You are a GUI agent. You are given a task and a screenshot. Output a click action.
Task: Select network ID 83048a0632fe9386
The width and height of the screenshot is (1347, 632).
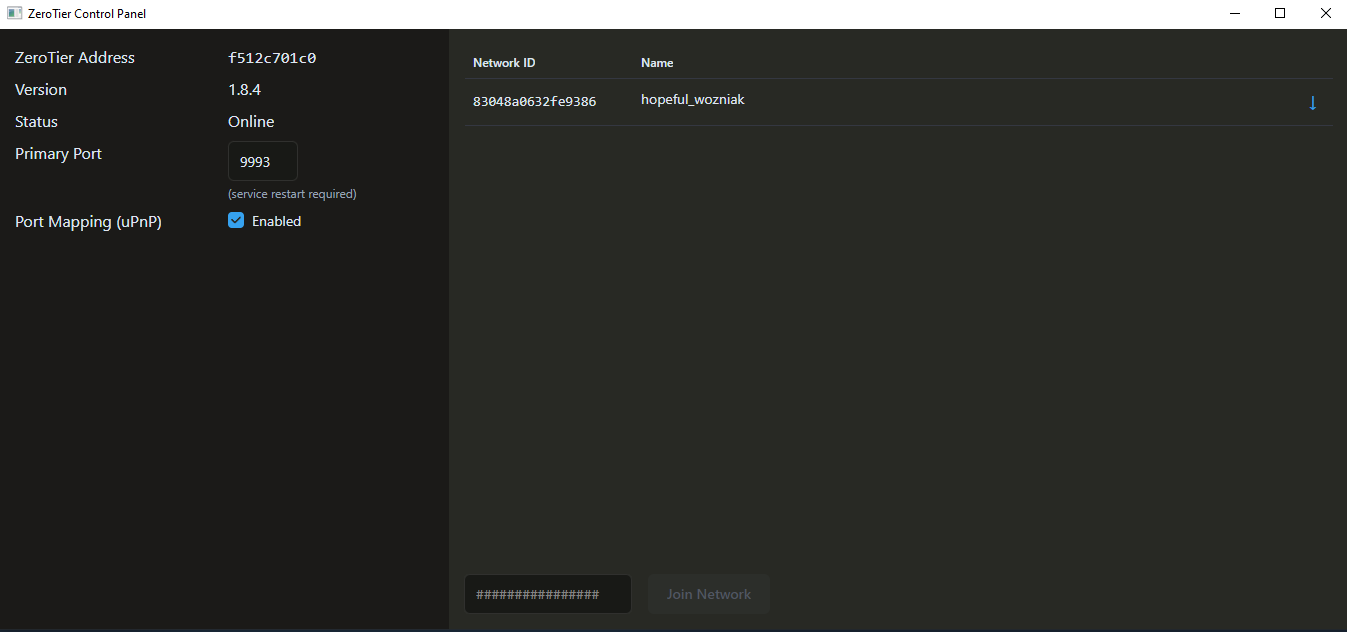(535, 102)
